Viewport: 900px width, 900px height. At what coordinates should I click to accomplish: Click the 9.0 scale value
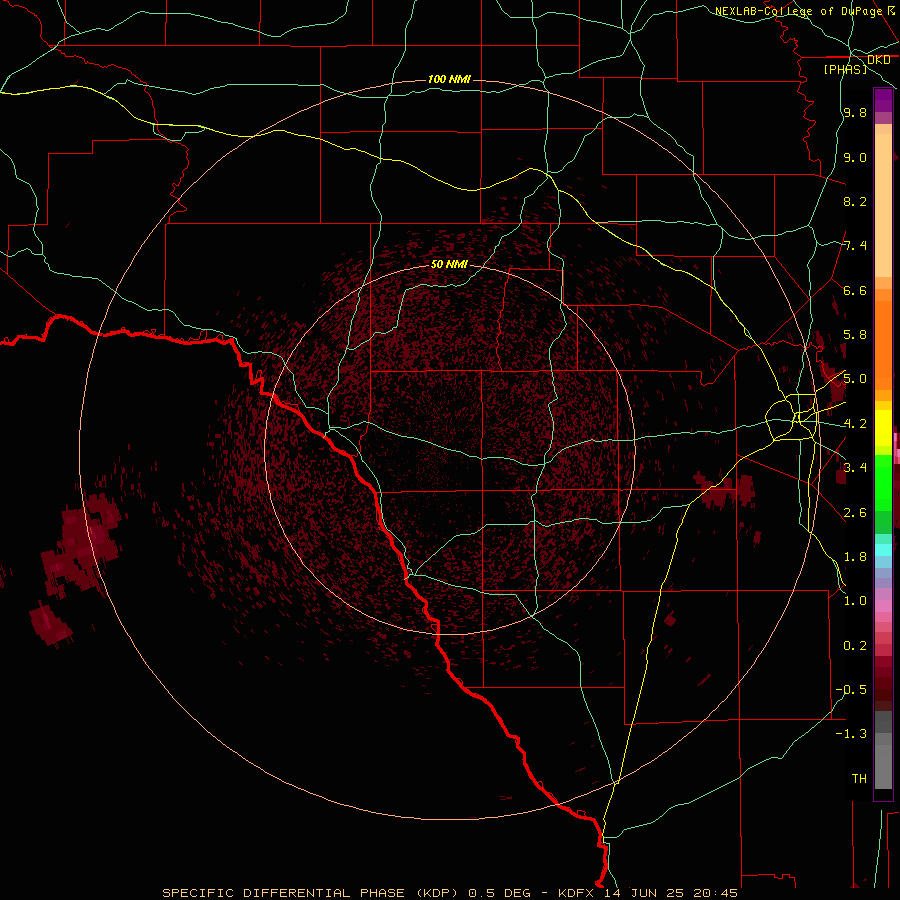(x=855, y=157)
